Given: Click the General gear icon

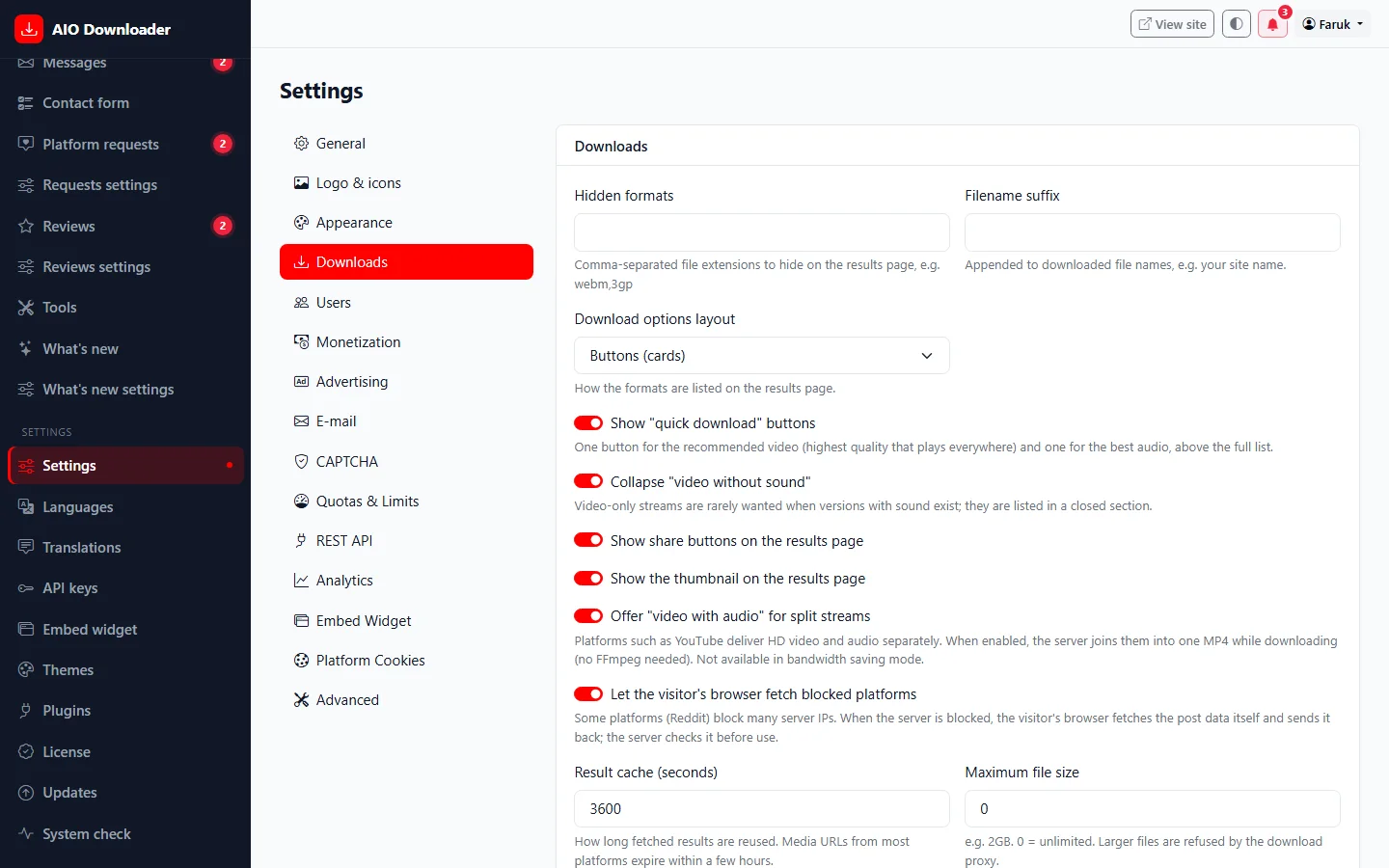Looking at the screenshot, I should click(301, 144).
